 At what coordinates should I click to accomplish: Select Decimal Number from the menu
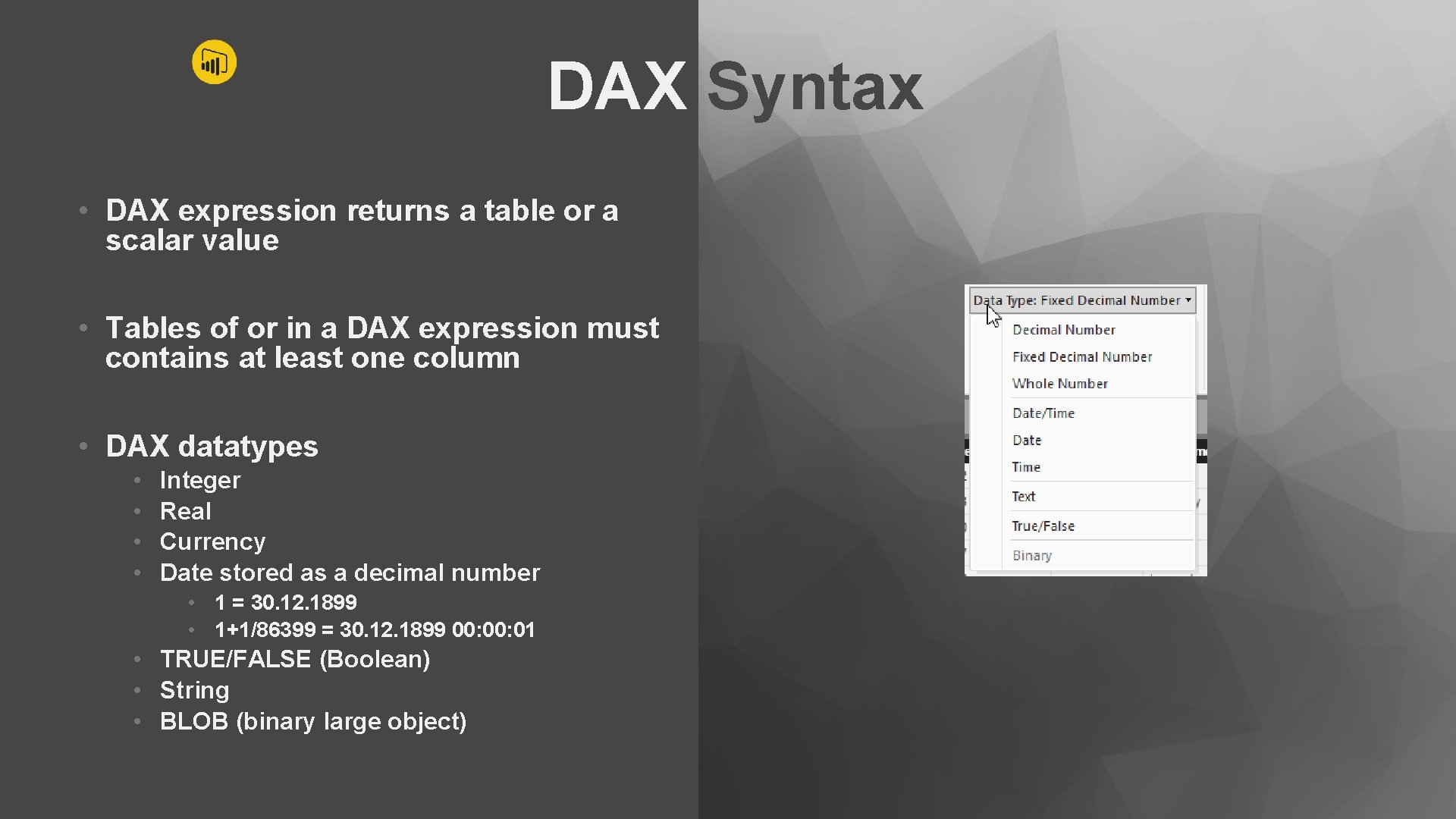(1063, 330)
